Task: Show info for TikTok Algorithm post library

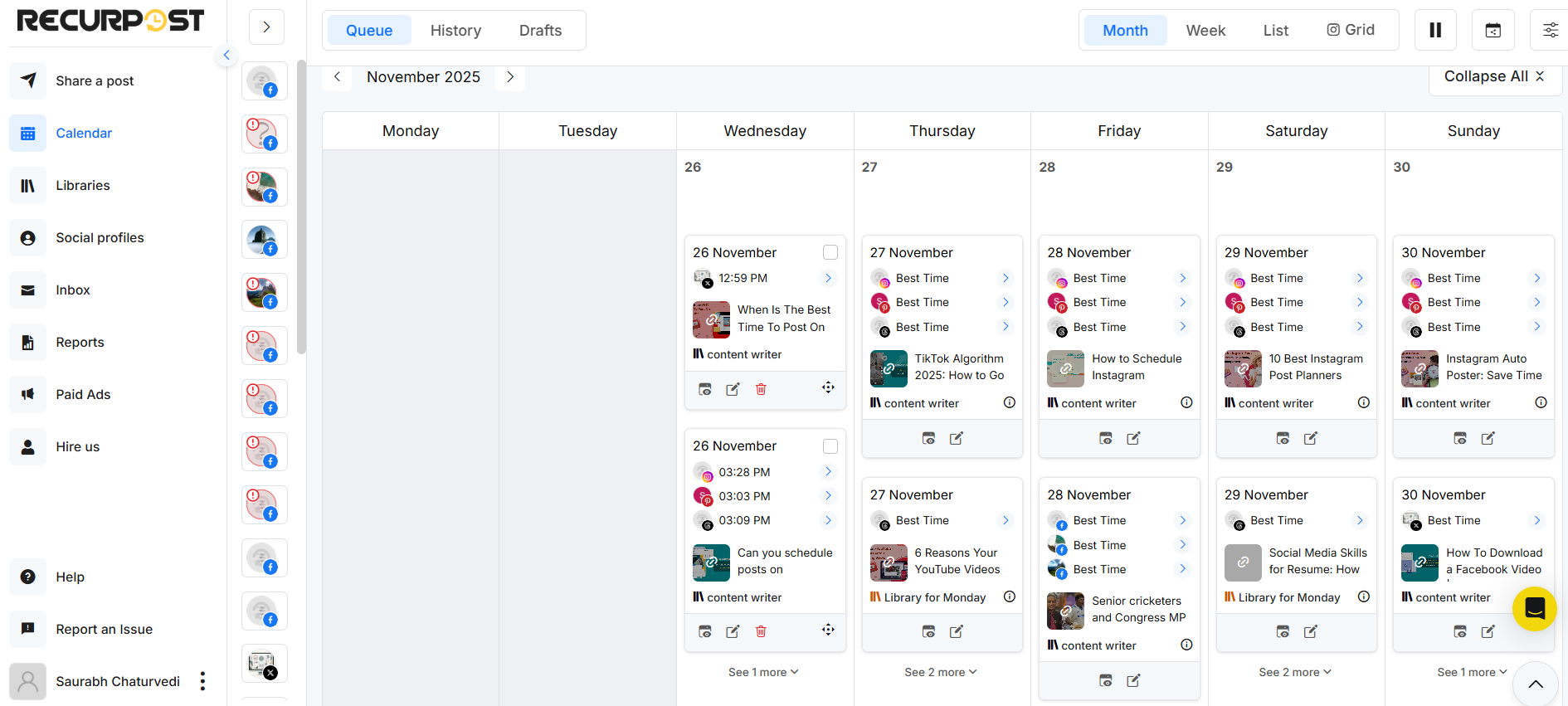Action: (x=1010, y=402)
